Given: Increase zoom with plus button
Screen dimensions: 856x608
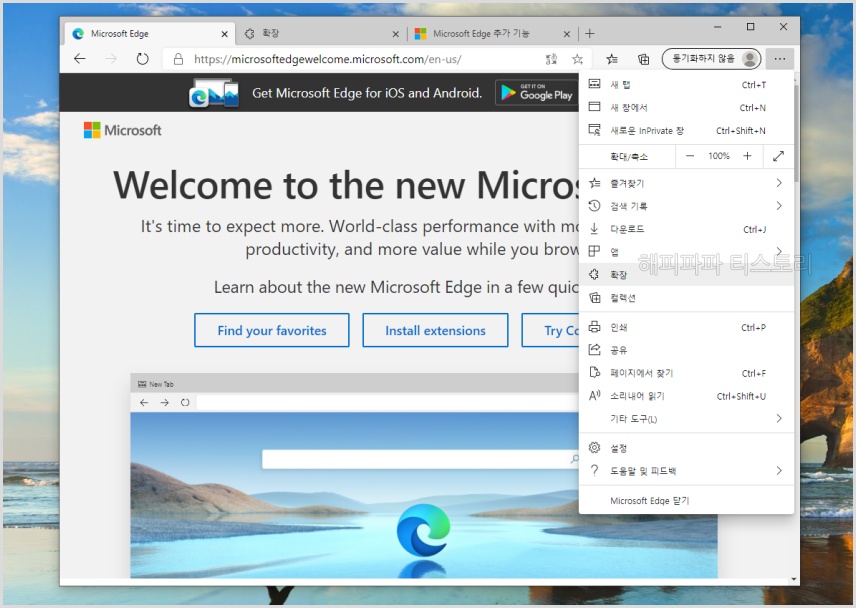Looking at the screenshot, I should pyautogui.click(x=747, y=156).
